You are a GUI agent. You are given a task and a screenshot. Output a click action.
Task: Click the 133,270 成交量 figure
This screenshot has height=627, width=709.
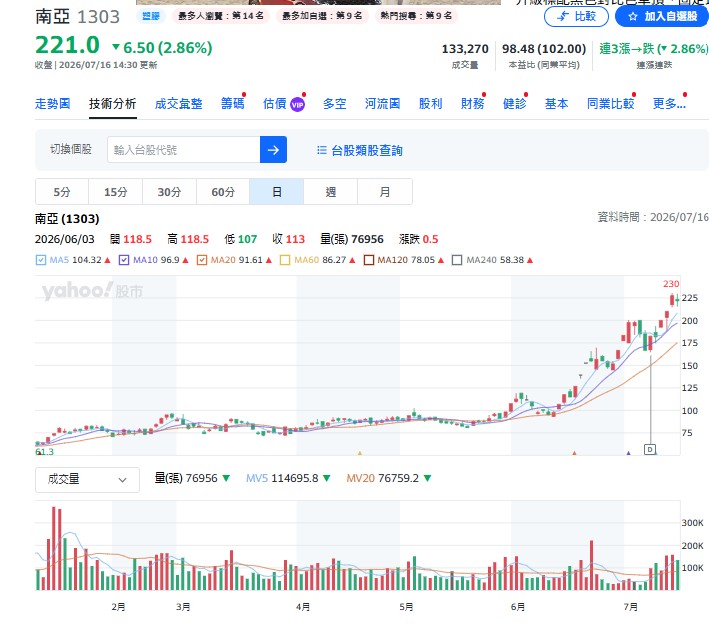[x=465, y=49]
